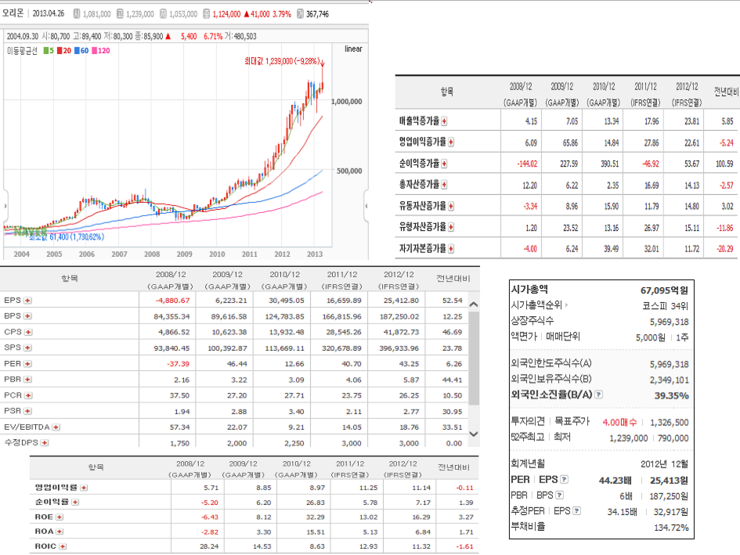Toggle the red 20-day moving average
This screenshot has width=740, height=555.
(x=64, y=51)
